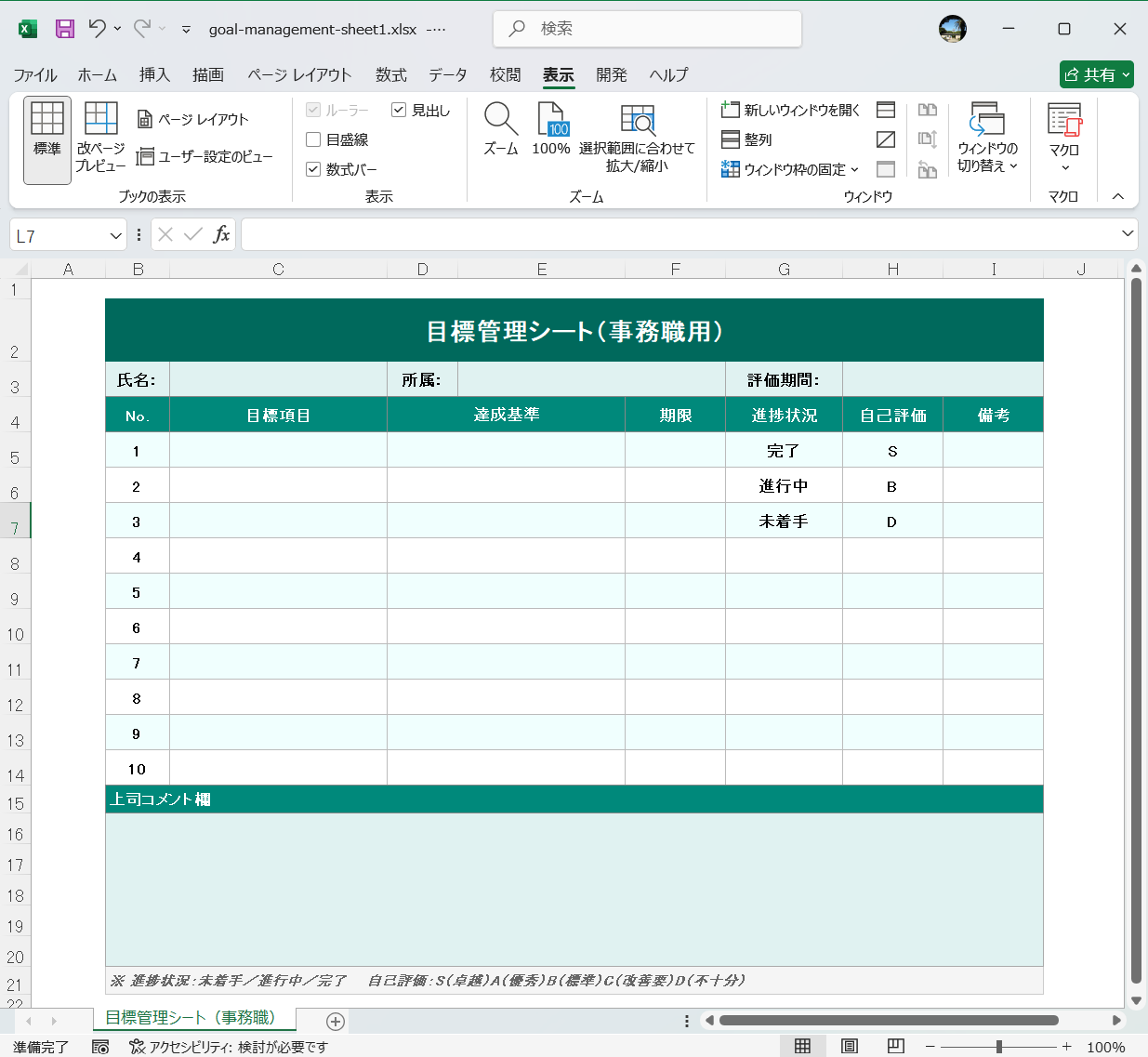Click 選択範囲に合わせて拡大/縮小

tap(637, 139)
